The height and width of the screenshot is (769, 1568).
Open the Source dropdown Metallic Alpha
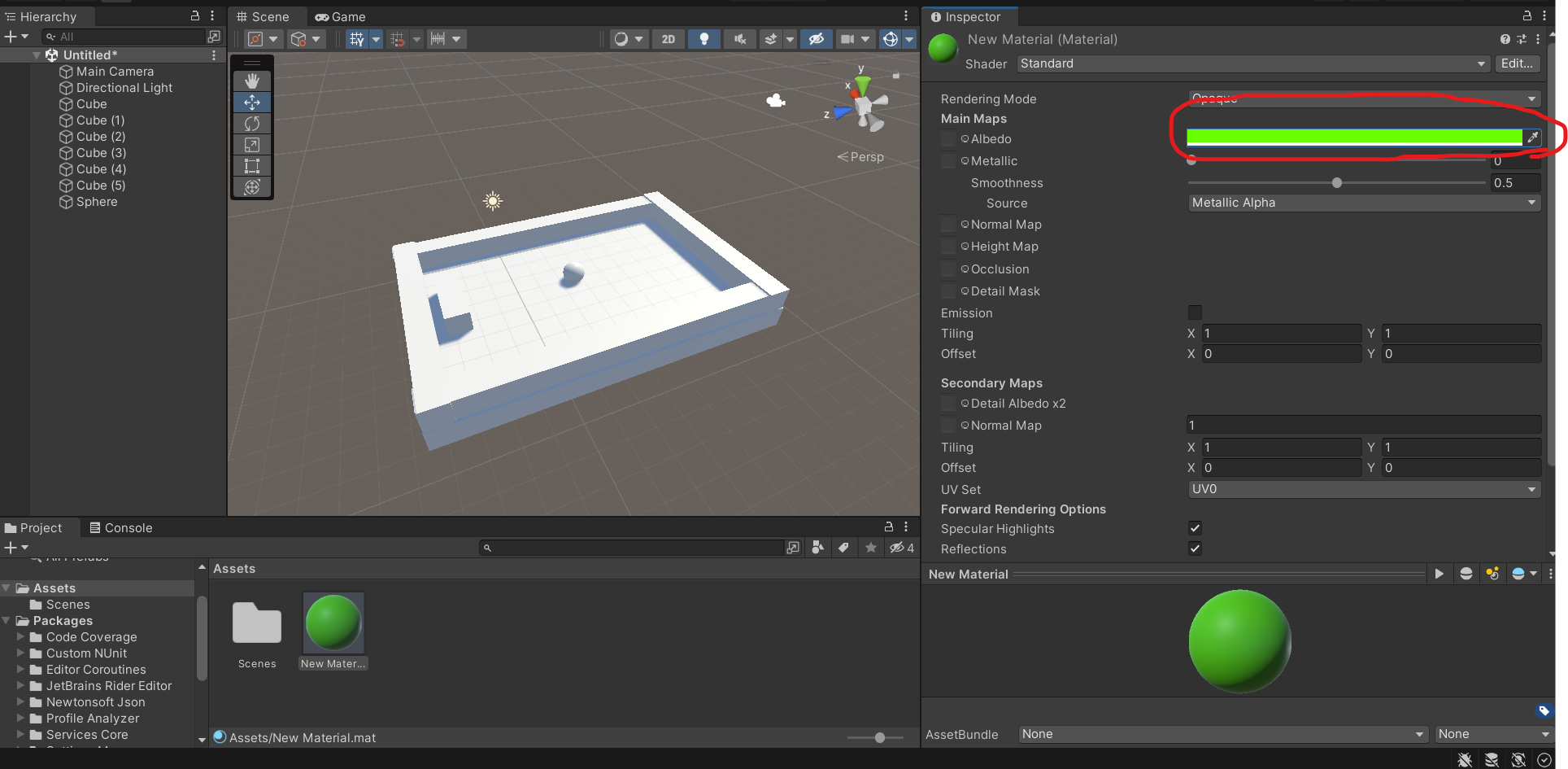click(1363, 203)
